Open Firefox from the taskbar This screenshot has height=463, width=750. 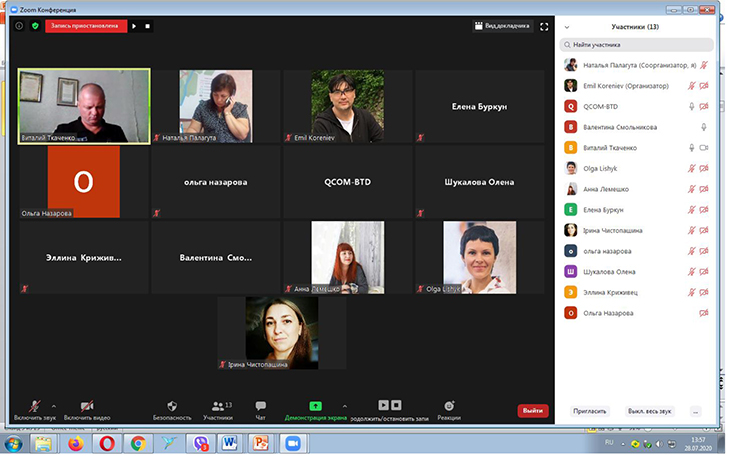click(x=75, y=442)
